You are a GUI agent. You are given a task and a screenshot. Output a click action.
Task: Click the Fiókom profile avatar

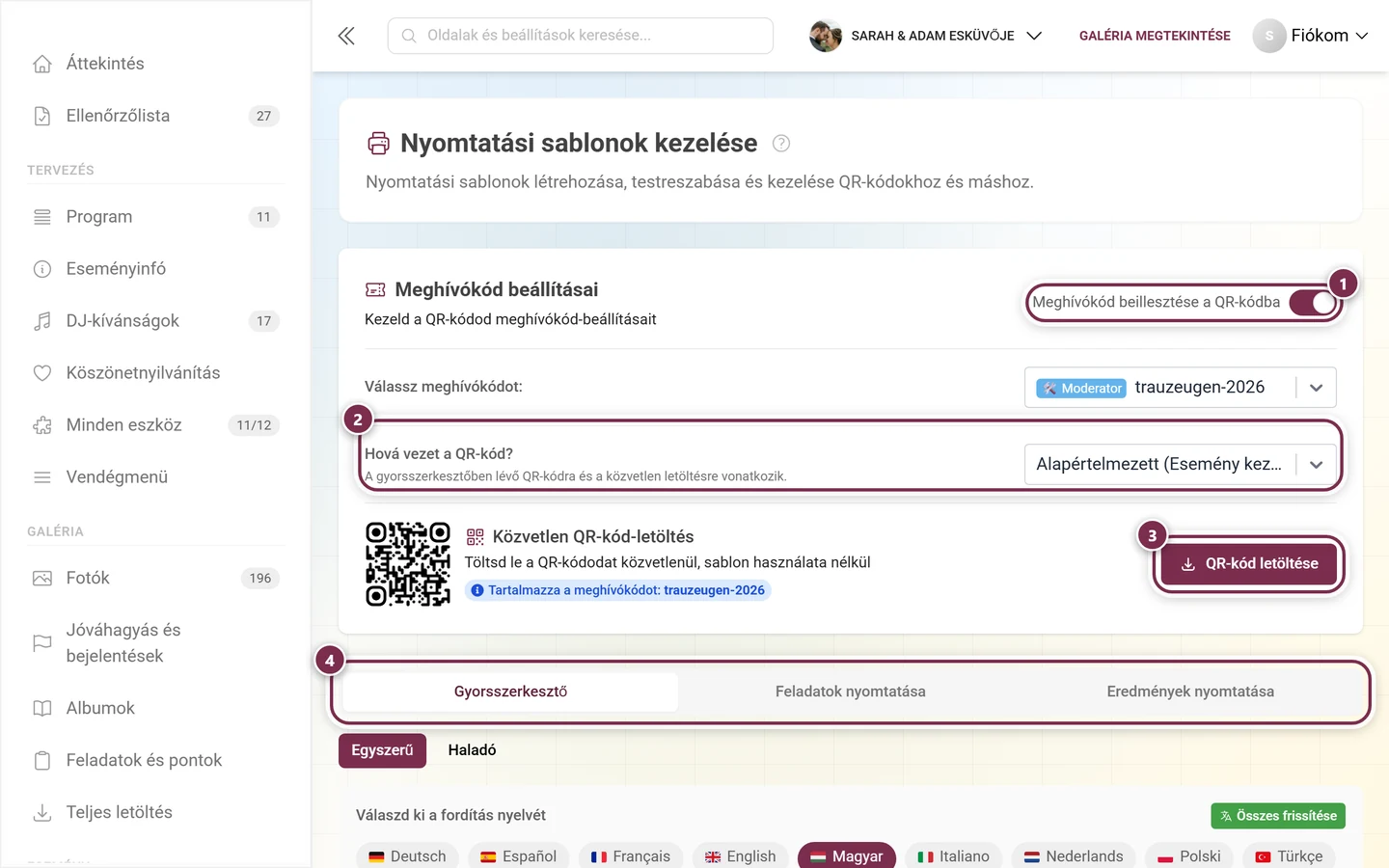[1269, 36]
